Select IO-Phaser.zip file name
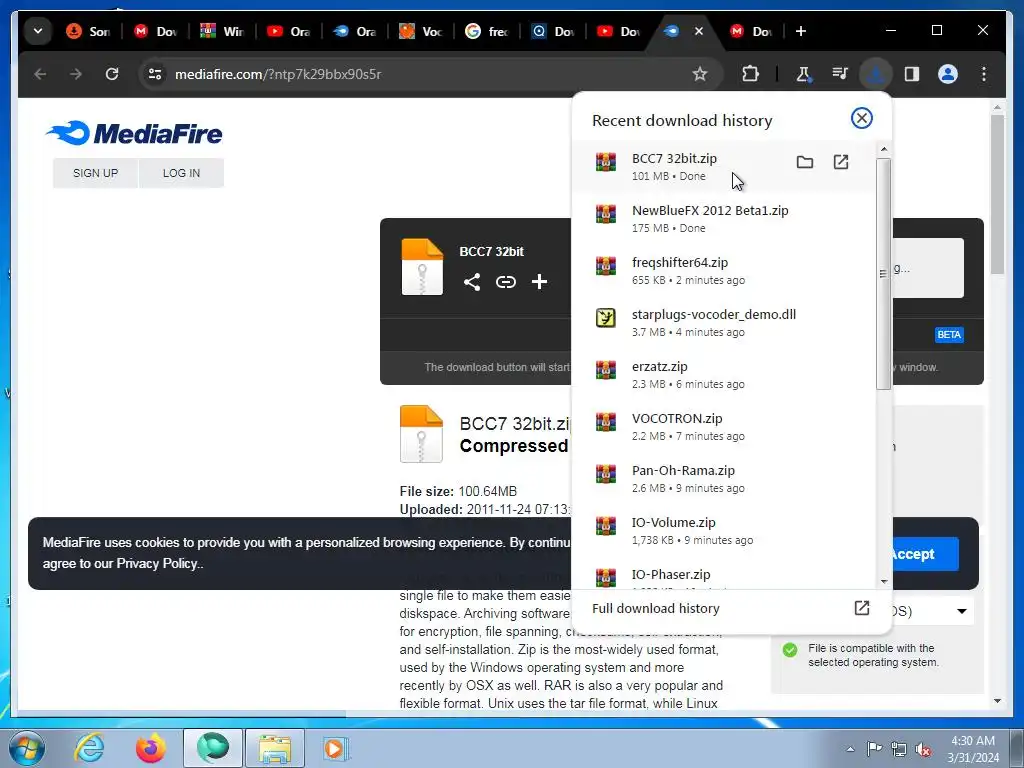This screenshot has width=1024, height=768. 671,575
